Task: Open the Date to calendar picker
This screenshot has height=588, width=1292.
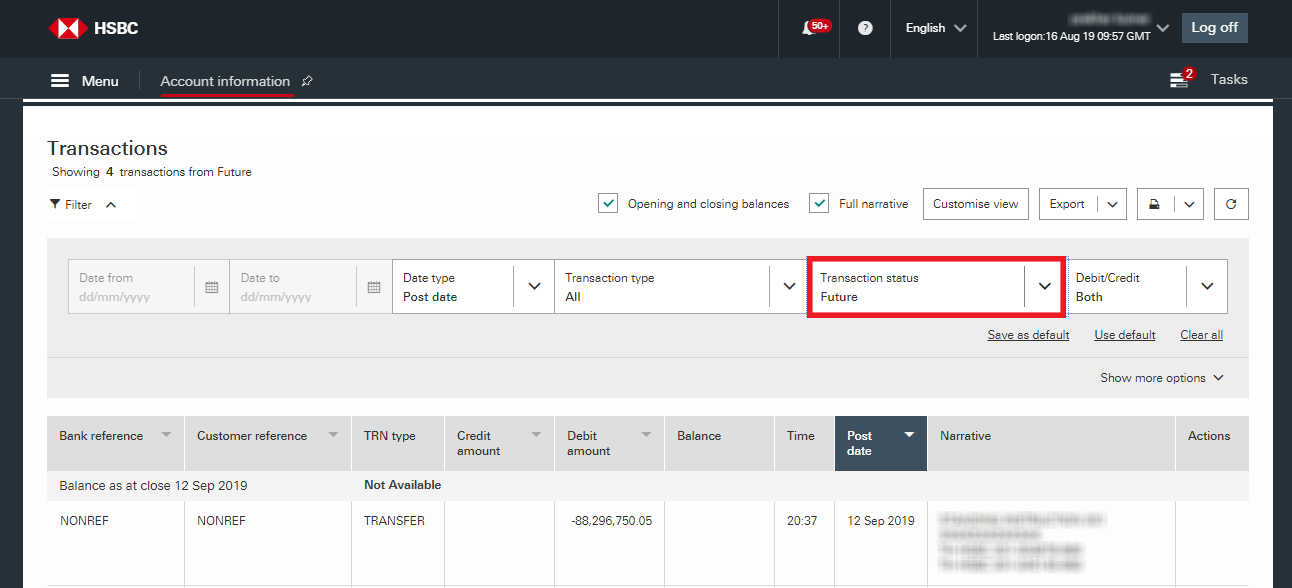Action: point(373,287)
